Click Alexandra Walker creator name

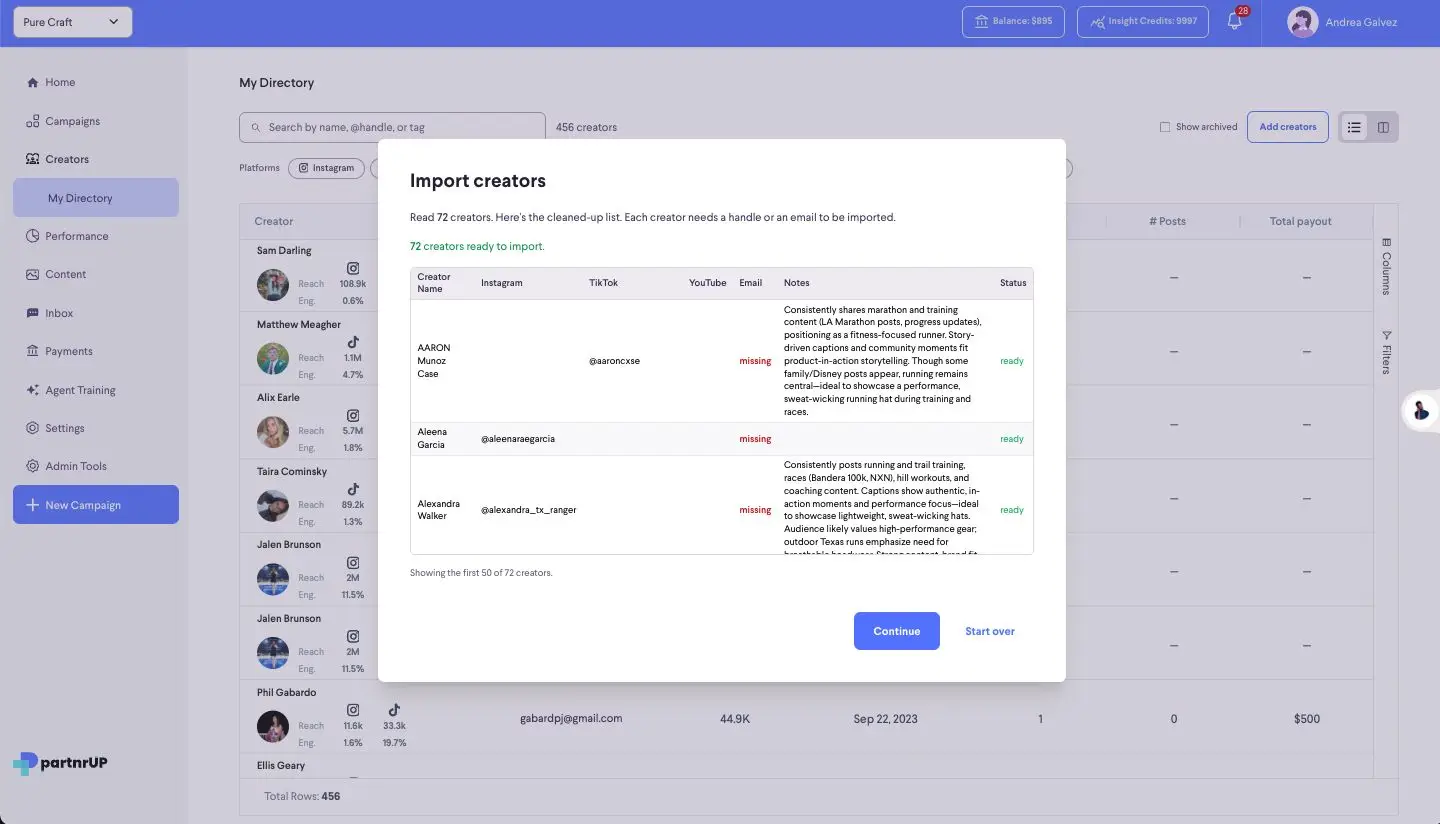pos(438,510)
